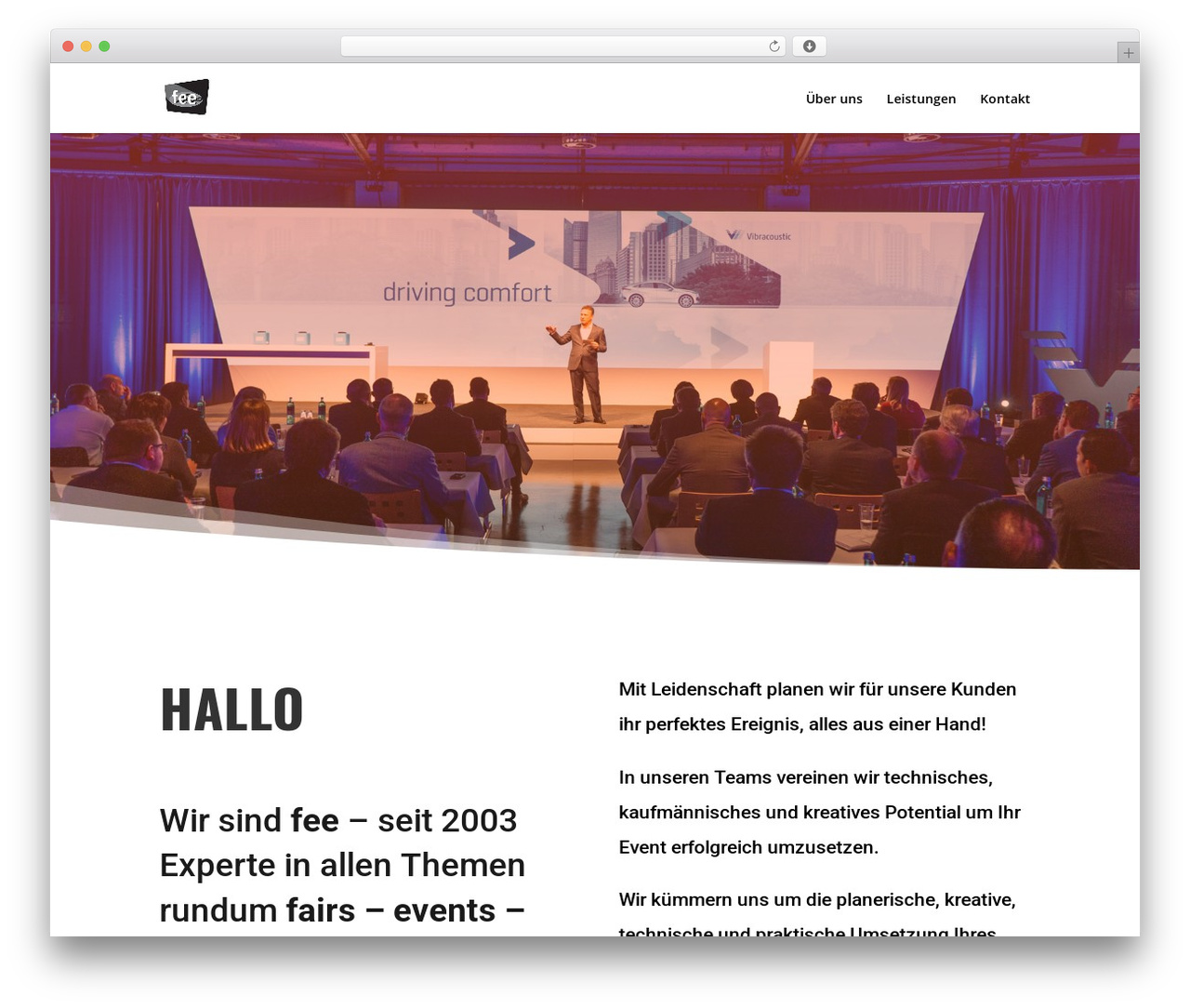The height and width of the screenshot is (1008, 1190).
Task: Click paragraph starting 'Wir kümmern uns um'
Action: pyautogui.click(x=817, y=912)
